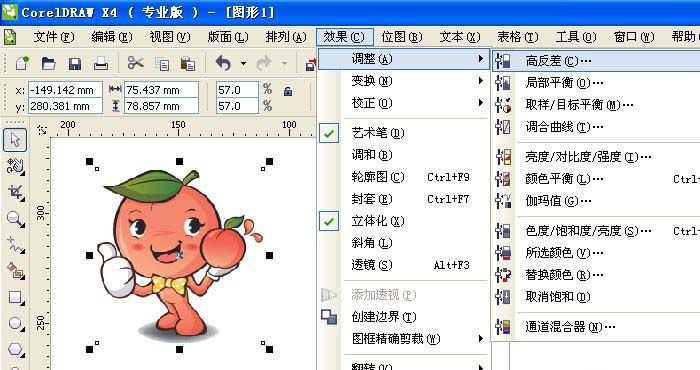Select the Rectangle tool

(16, 297)
